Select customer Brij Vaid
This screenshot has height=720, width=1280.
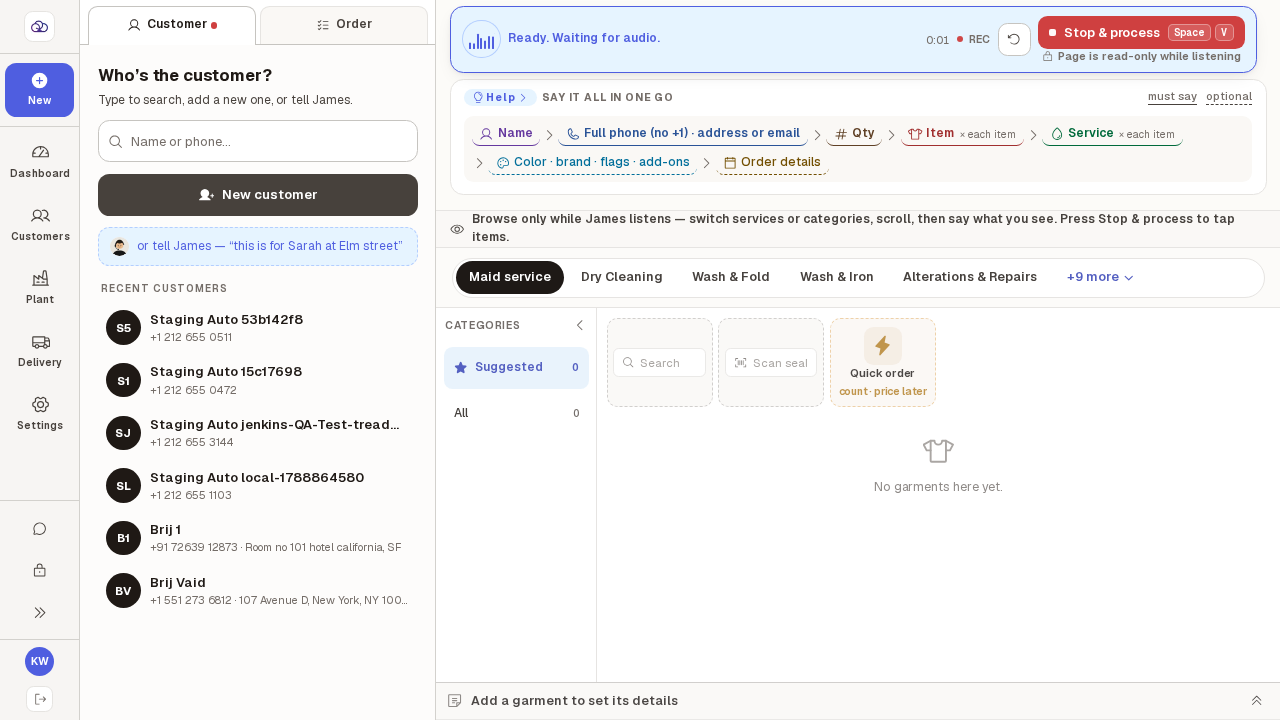pos(258,591)
